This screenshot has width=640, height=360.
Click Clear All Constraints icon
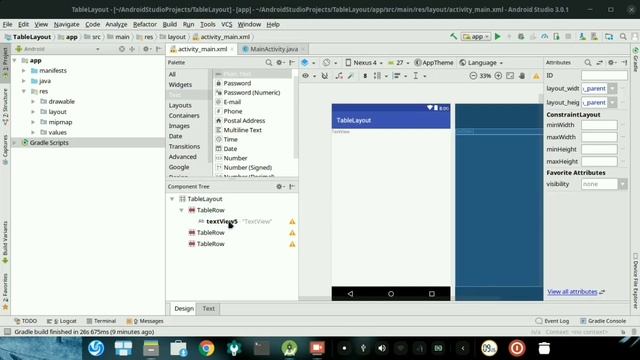point(339,76)
